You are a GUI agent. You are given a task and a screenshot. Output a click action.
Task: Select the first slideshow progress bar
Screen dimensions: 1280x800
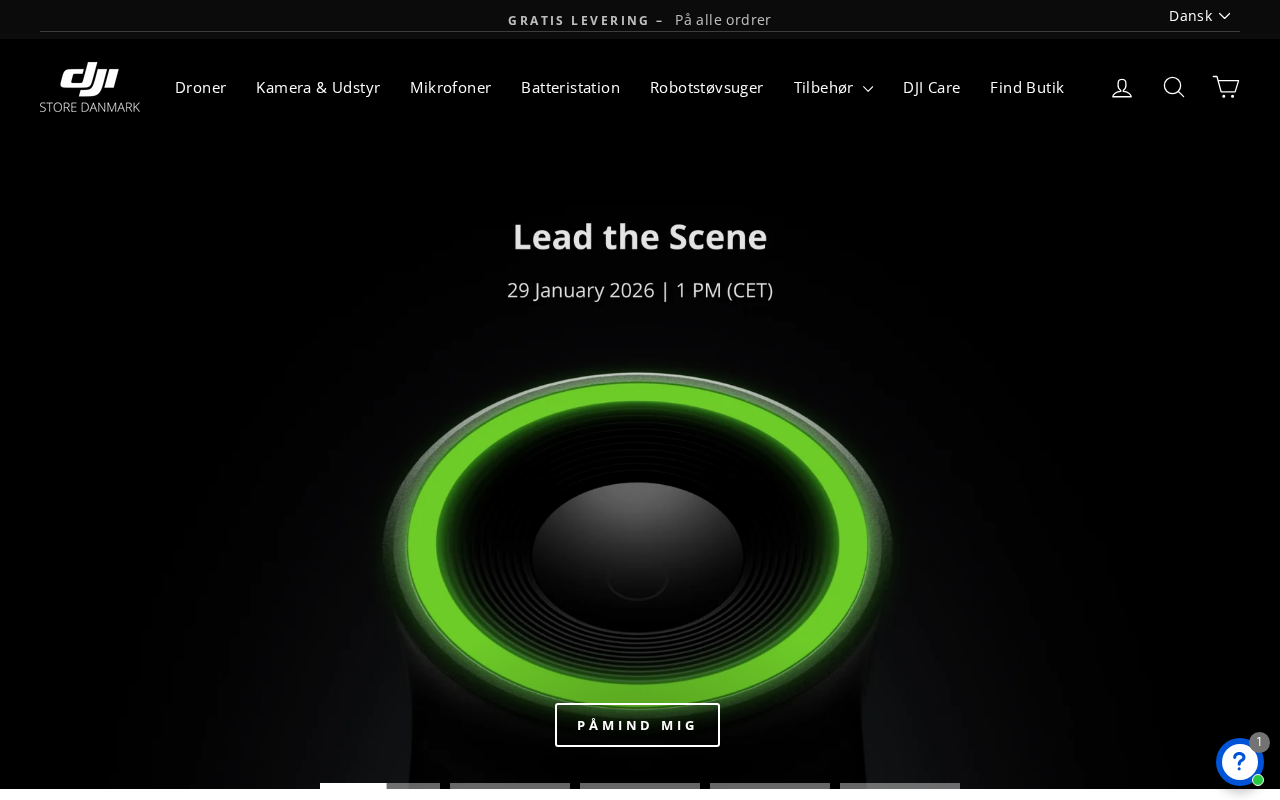pyautogui.click(x=380, y=787)
